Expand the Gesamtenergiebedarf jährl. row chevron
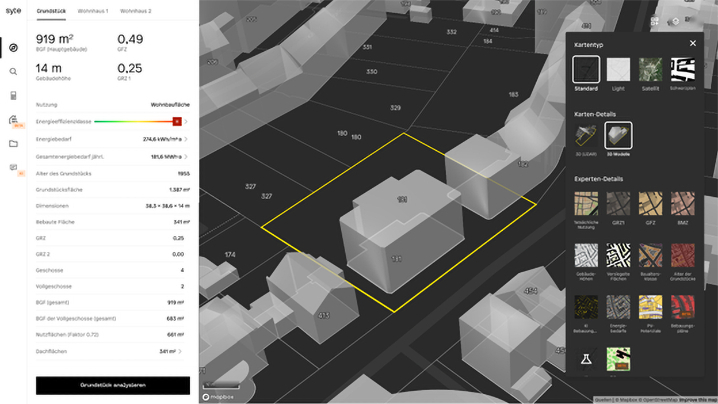This screenshot has width=718, height=404. [187, 156]
